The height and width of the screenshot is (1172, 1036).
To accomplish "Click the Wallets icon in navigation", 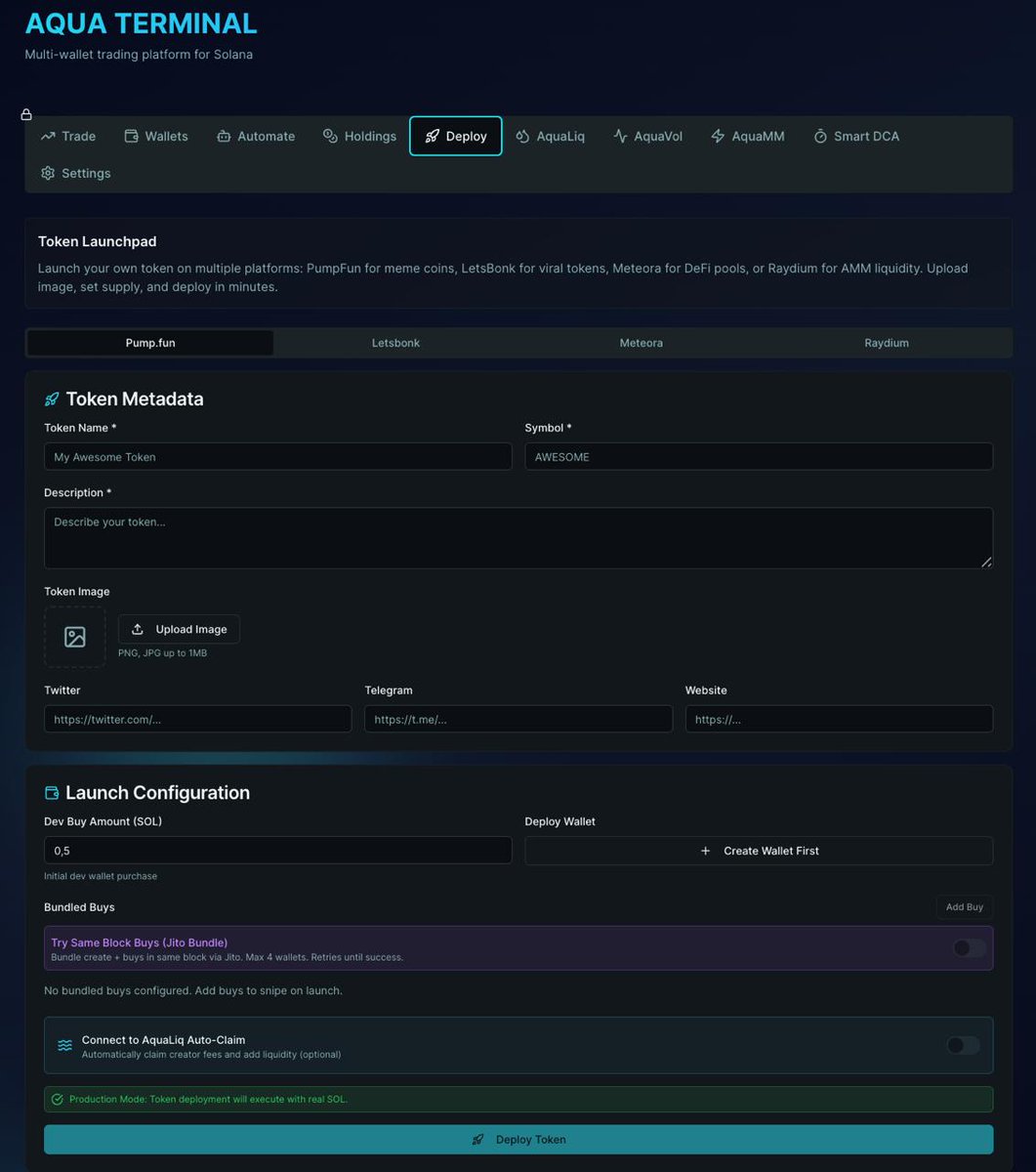I will 131,136.
